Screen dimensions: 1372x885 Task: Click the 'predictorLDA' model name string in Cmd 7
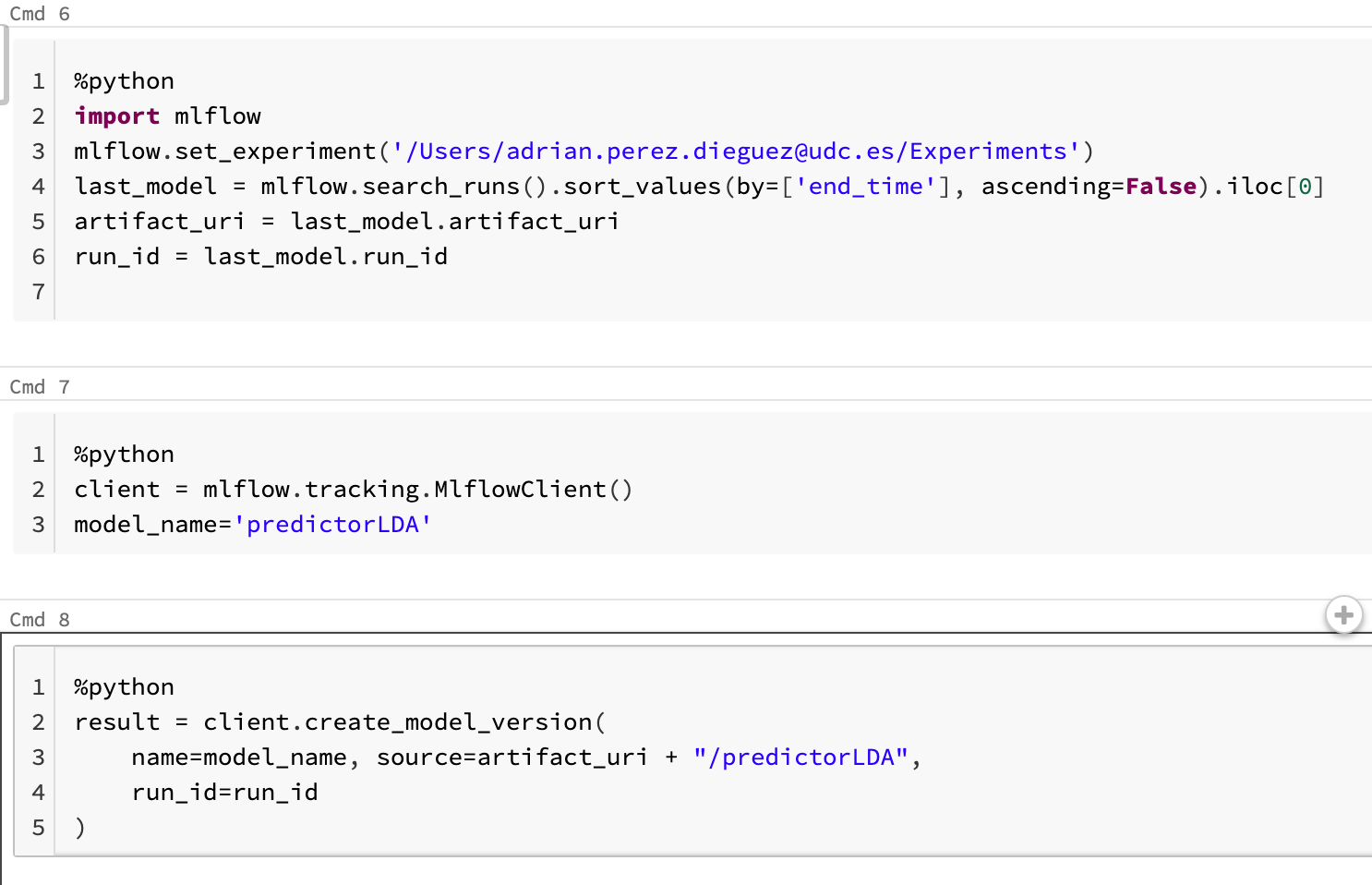pyautogui.click(x=333, y=525)
